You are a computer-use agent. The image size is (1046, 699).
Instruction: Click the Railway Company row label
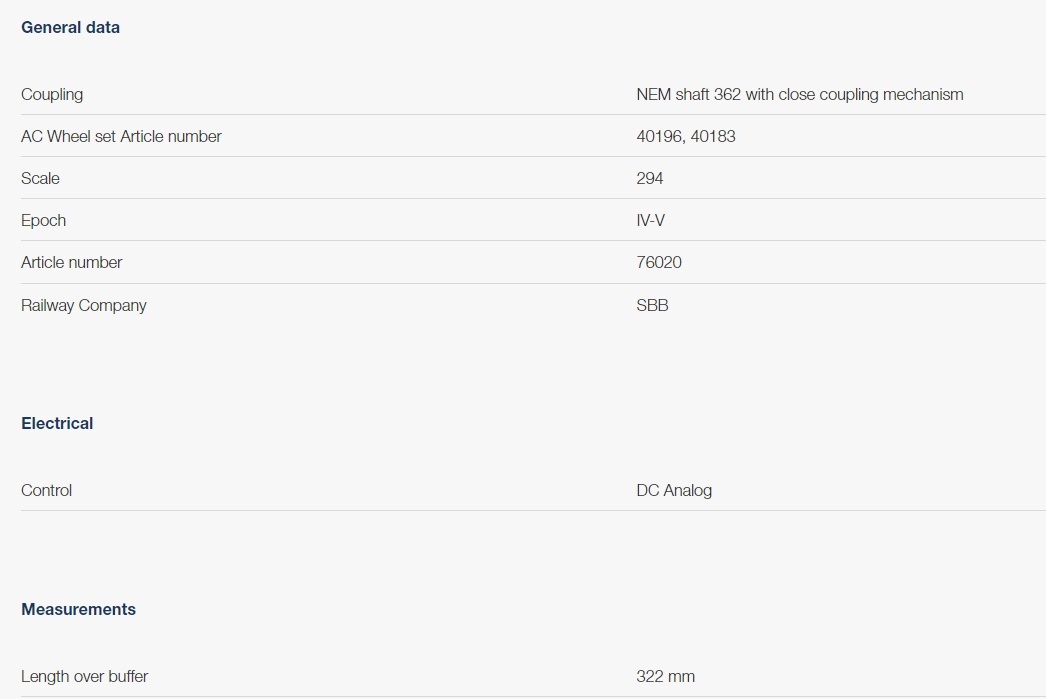[x=83, y=306]
